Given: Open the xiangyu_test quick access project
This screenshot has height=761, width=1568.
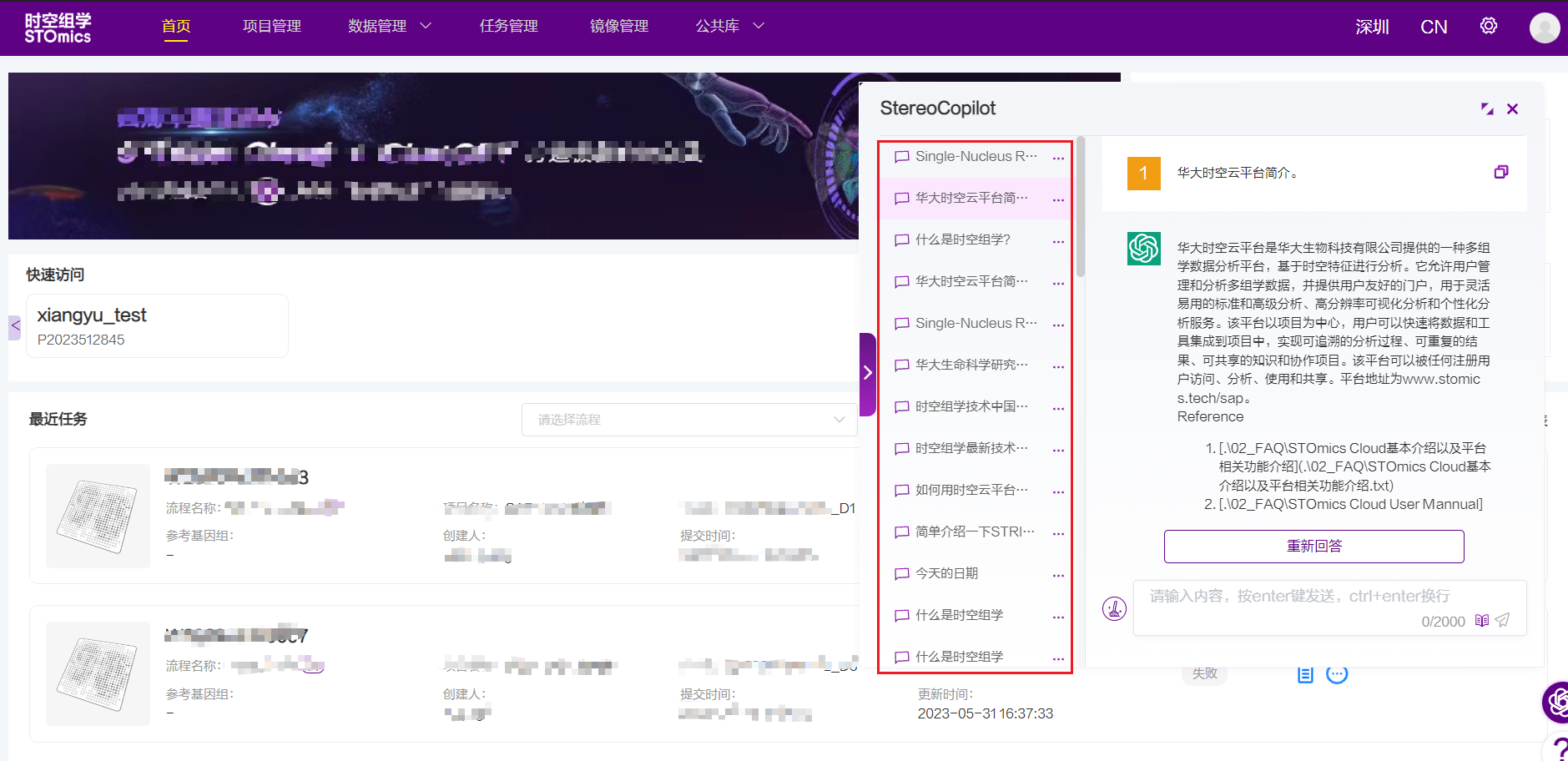Looking at the screenshot, I should point(157,325).
